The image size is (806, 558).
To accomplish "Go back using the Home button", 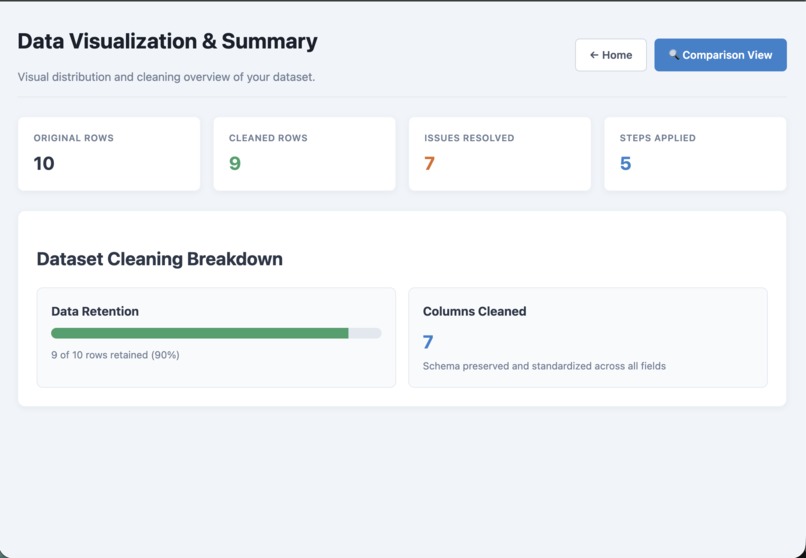I will 611,55.
